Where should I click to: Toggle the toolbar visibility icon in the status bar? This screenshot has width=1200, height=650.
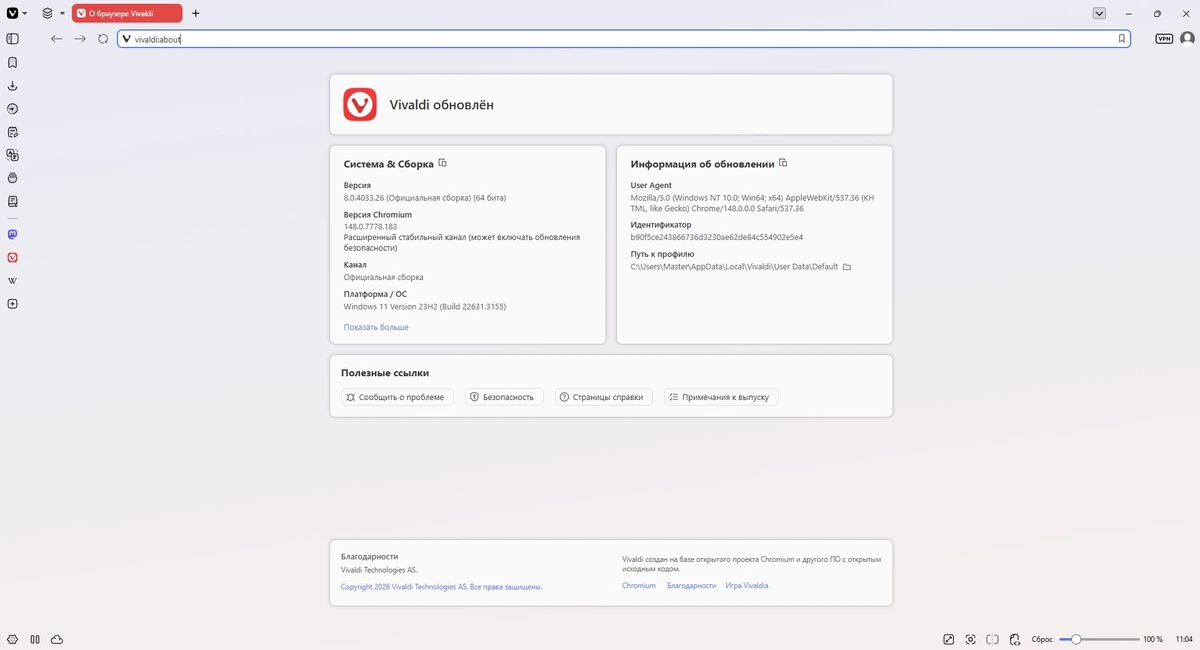click(949, 639)
